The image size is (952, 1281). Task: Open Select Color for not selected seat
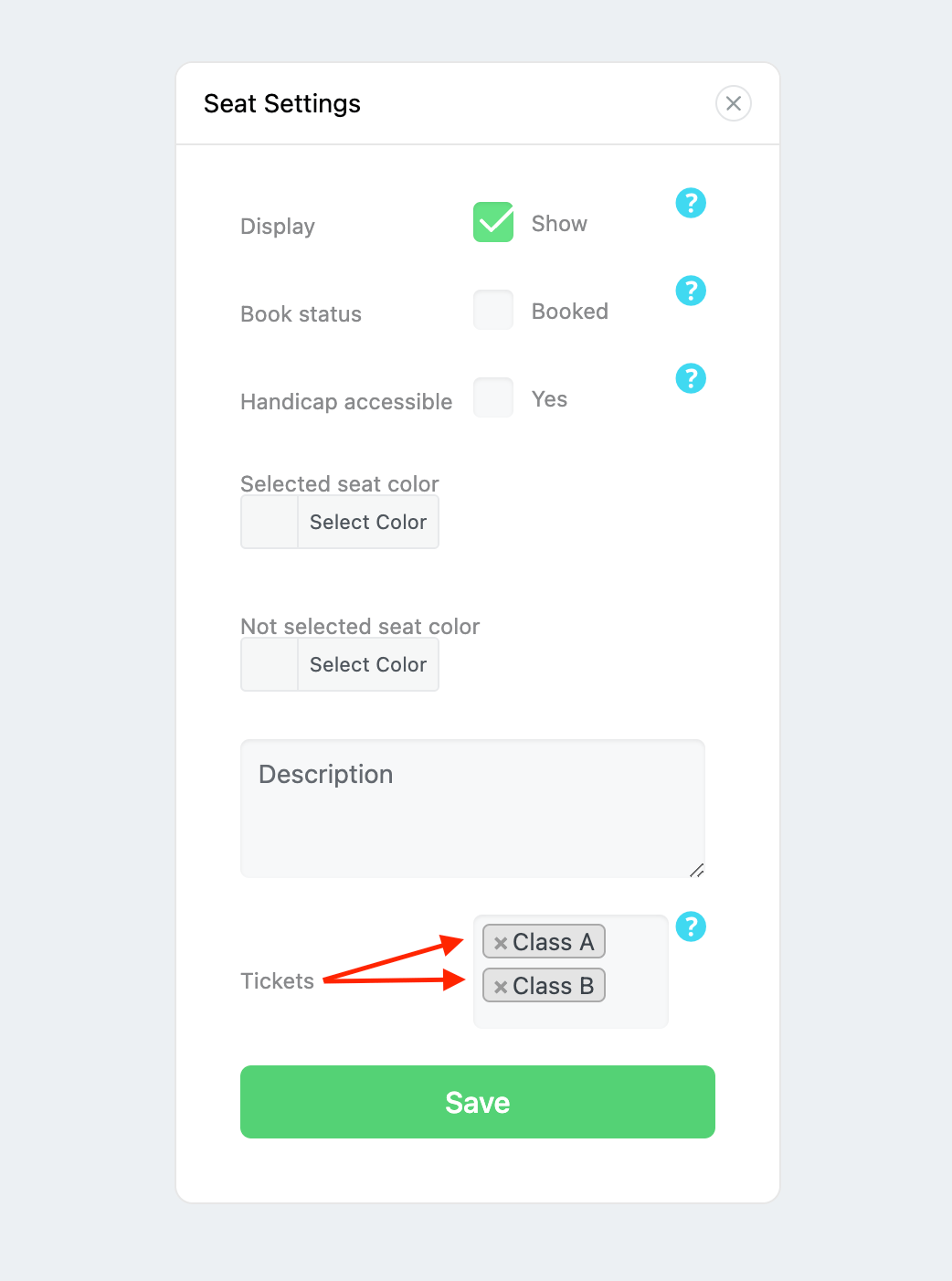368,664
